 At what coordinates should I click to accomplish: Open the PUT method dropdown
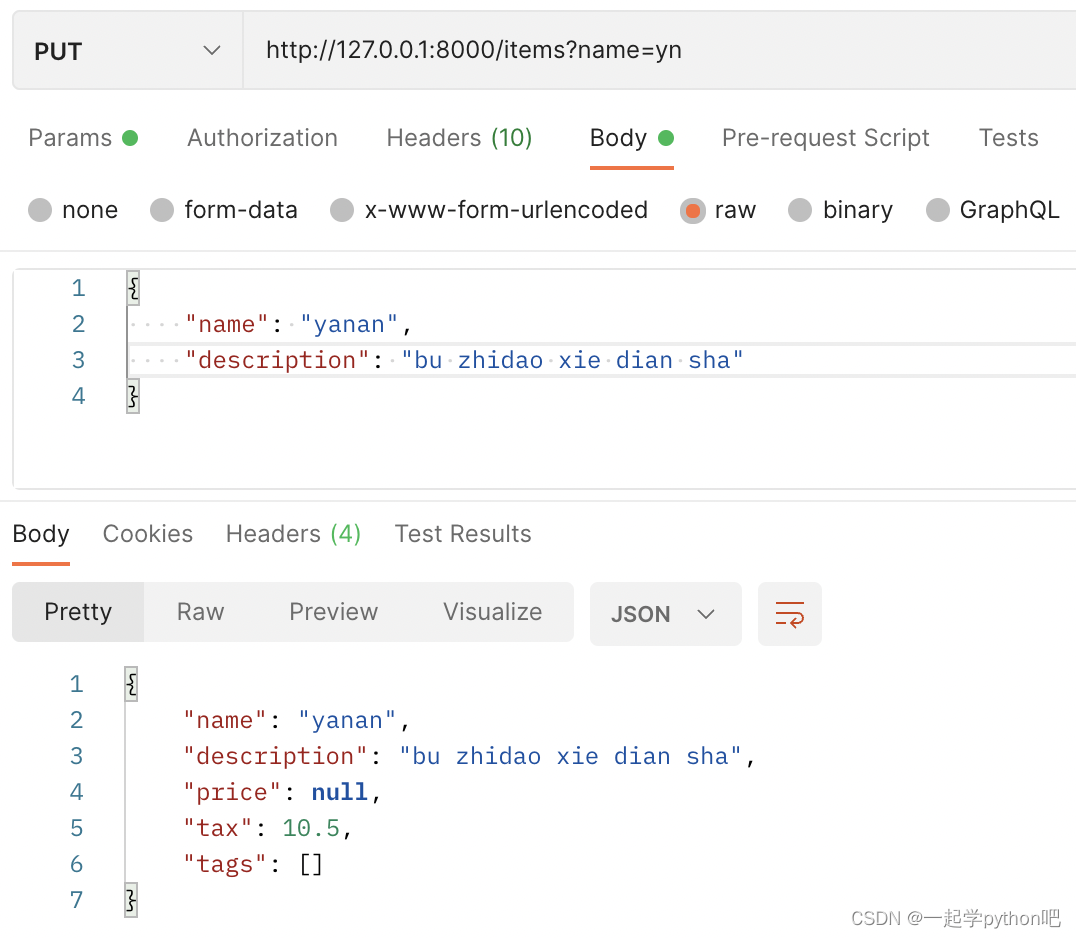tap(128, 51)
